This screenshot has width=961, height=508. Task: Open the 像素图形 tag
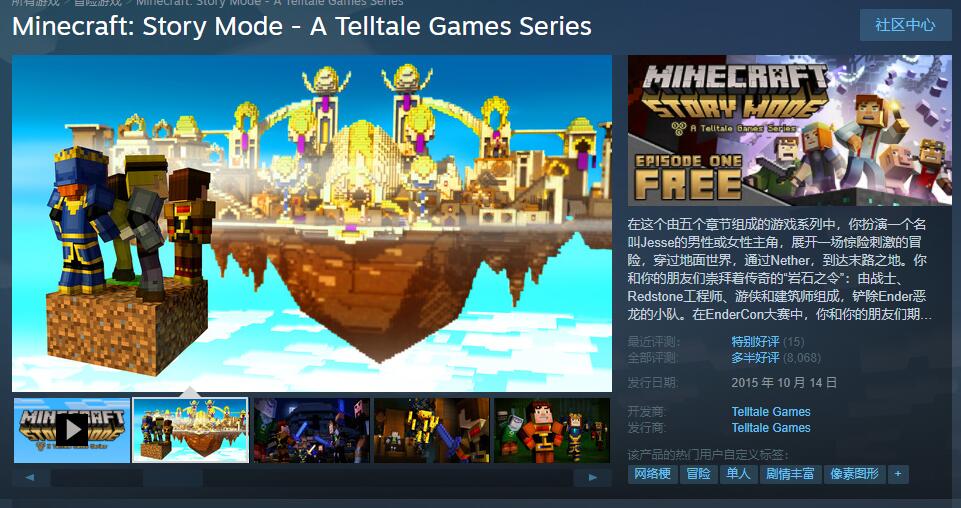point(854,474)
